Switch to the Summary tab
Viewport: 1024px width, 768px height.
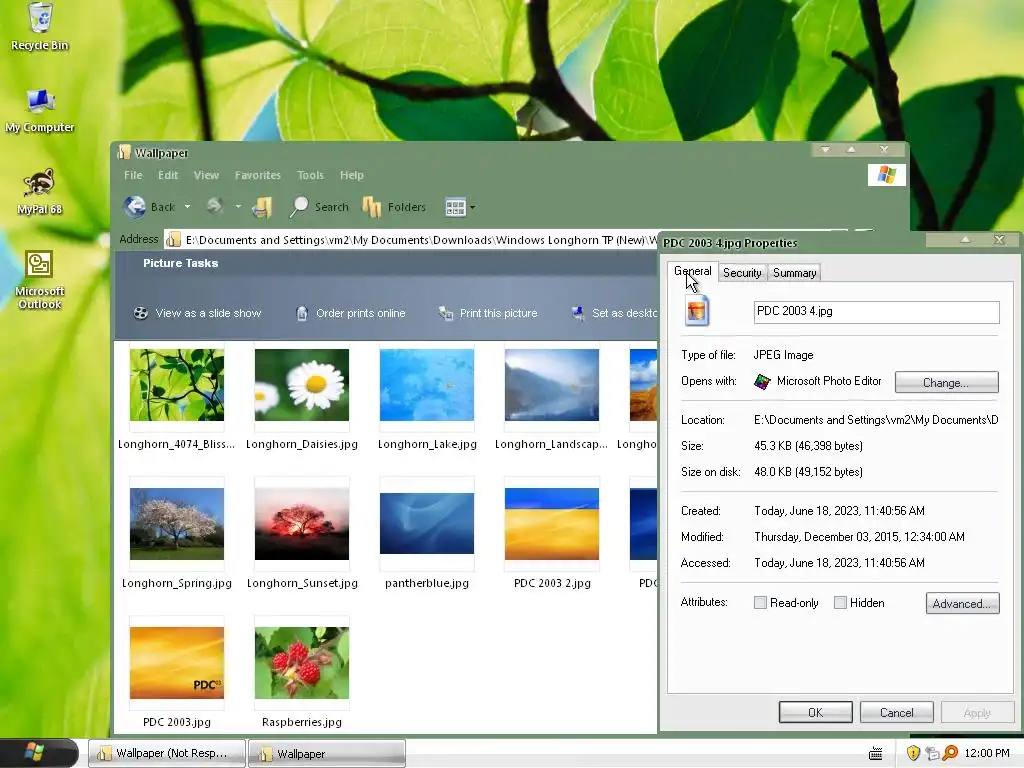pyautogui.click(x=794, y=273)
